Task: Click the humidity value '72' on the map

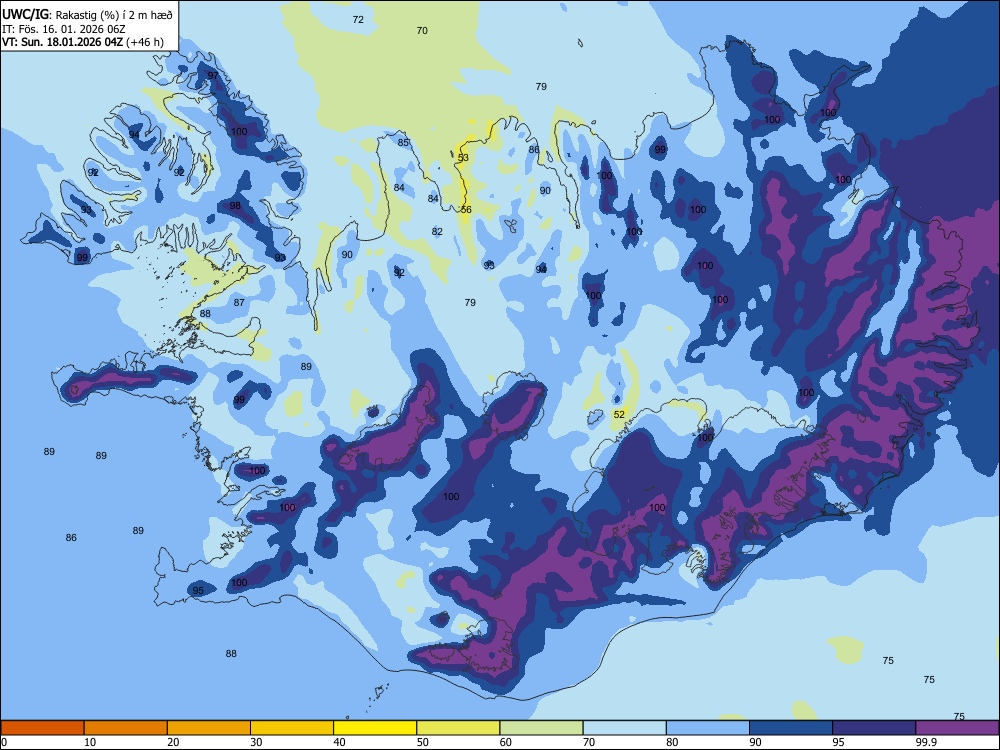Action: (x=358, y=20)
